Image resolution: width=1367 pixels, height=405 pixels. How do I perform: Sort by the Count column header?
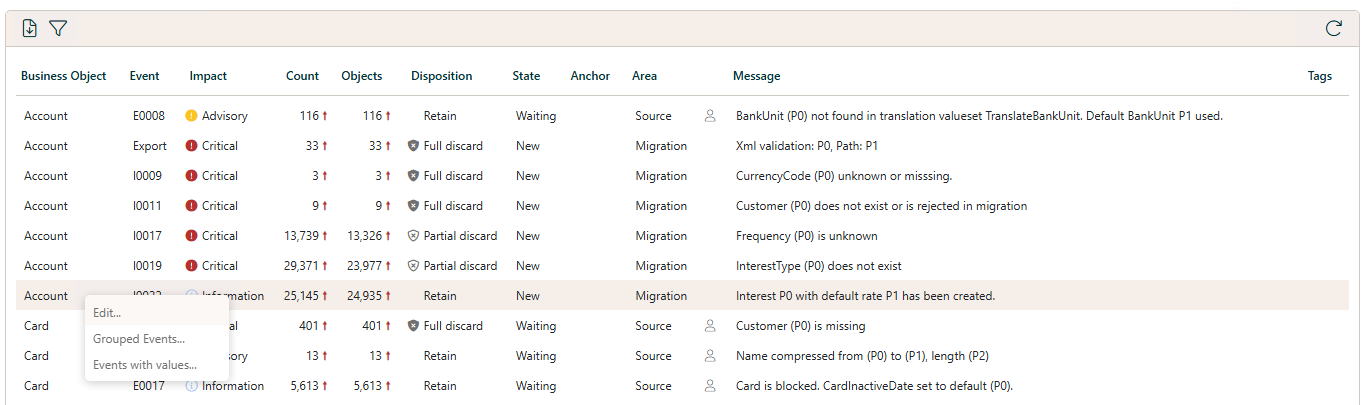(302, 76)
